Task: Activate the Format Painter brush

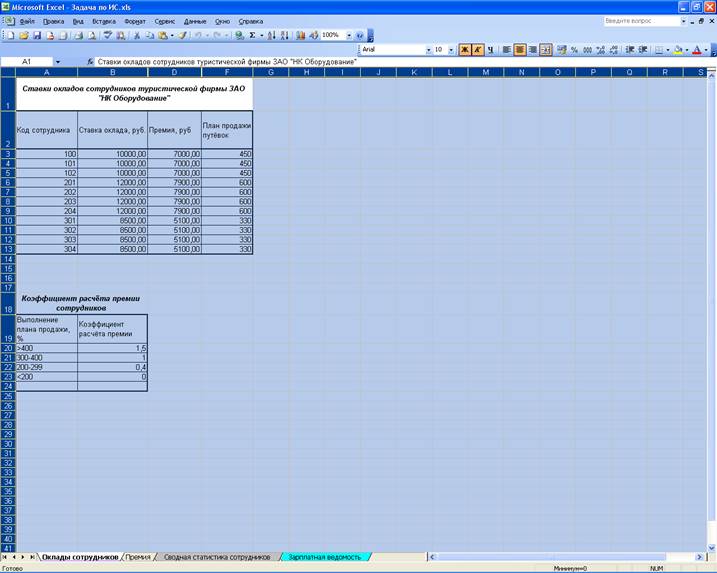Action: (182, 35)
